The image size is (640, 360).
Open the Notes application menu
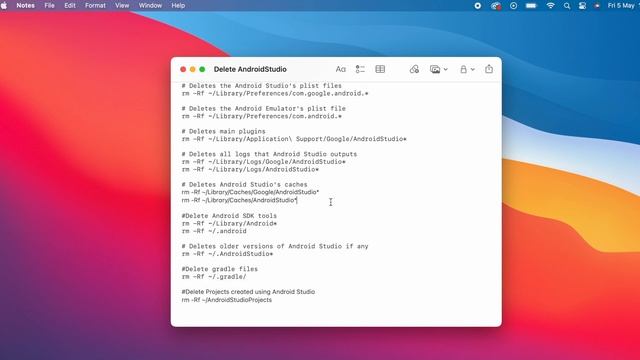click(25, 6)
